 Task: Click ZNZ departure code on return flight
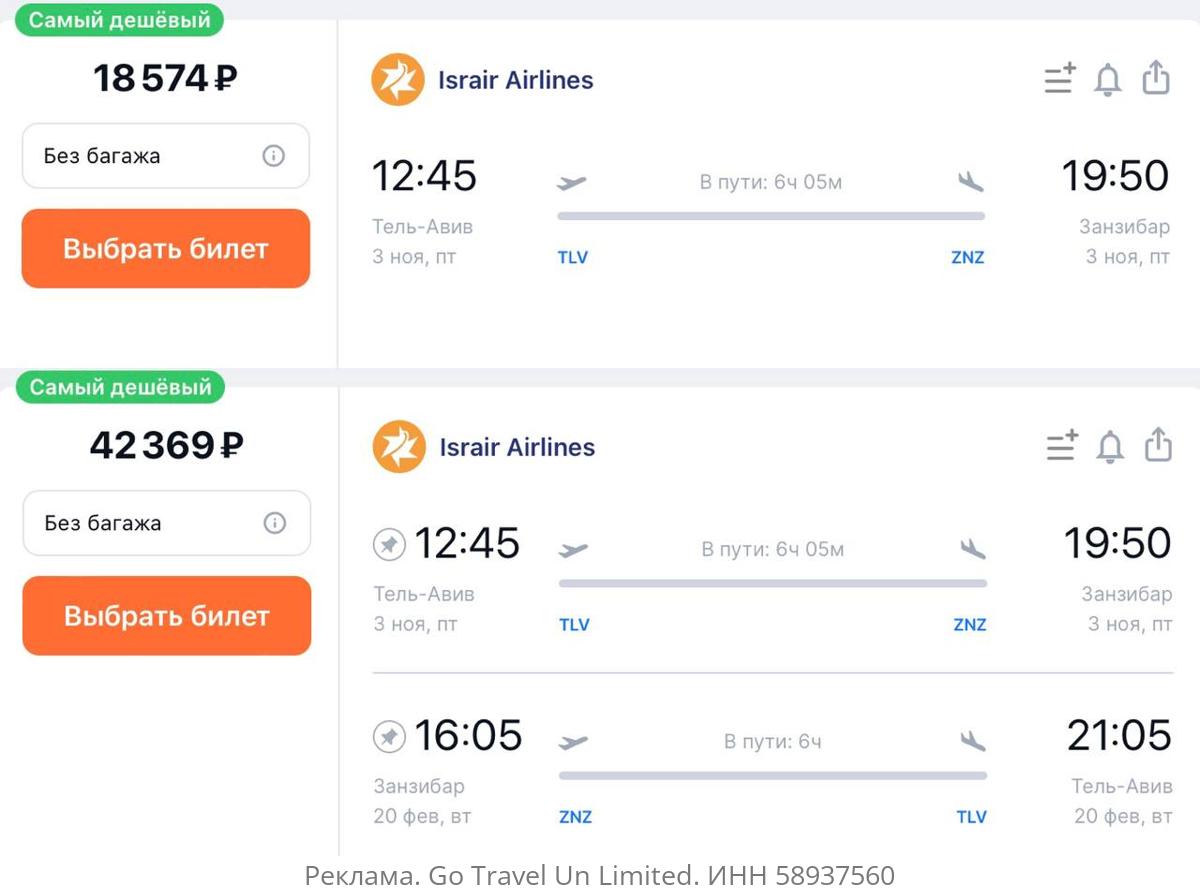point(575,817)
